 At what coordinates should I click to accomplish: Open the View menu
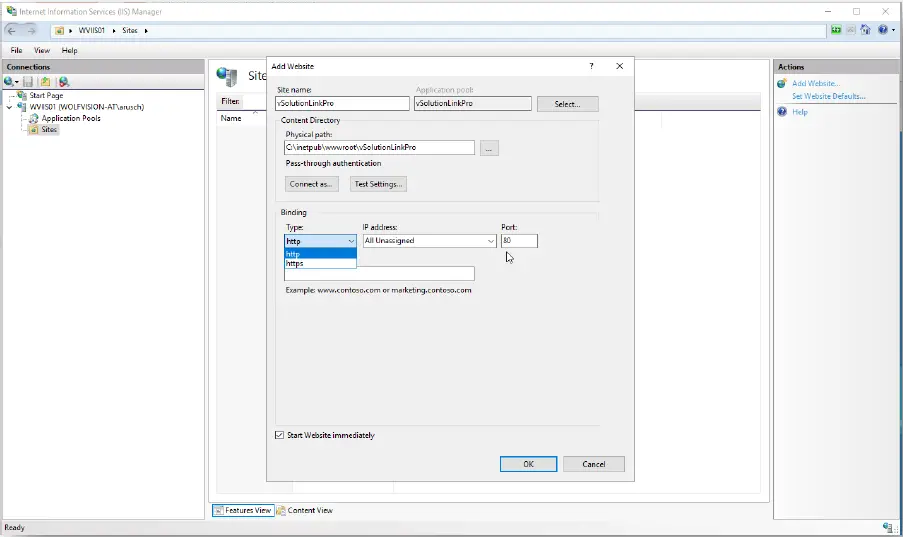click(42, 50)
